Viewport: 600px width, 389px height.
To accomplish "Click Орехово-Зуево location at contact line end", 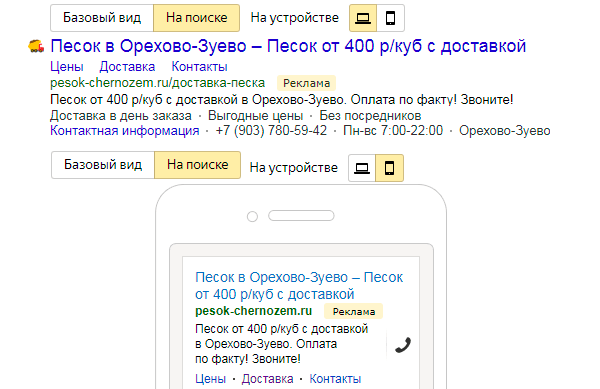I will (x=505, y=131).
